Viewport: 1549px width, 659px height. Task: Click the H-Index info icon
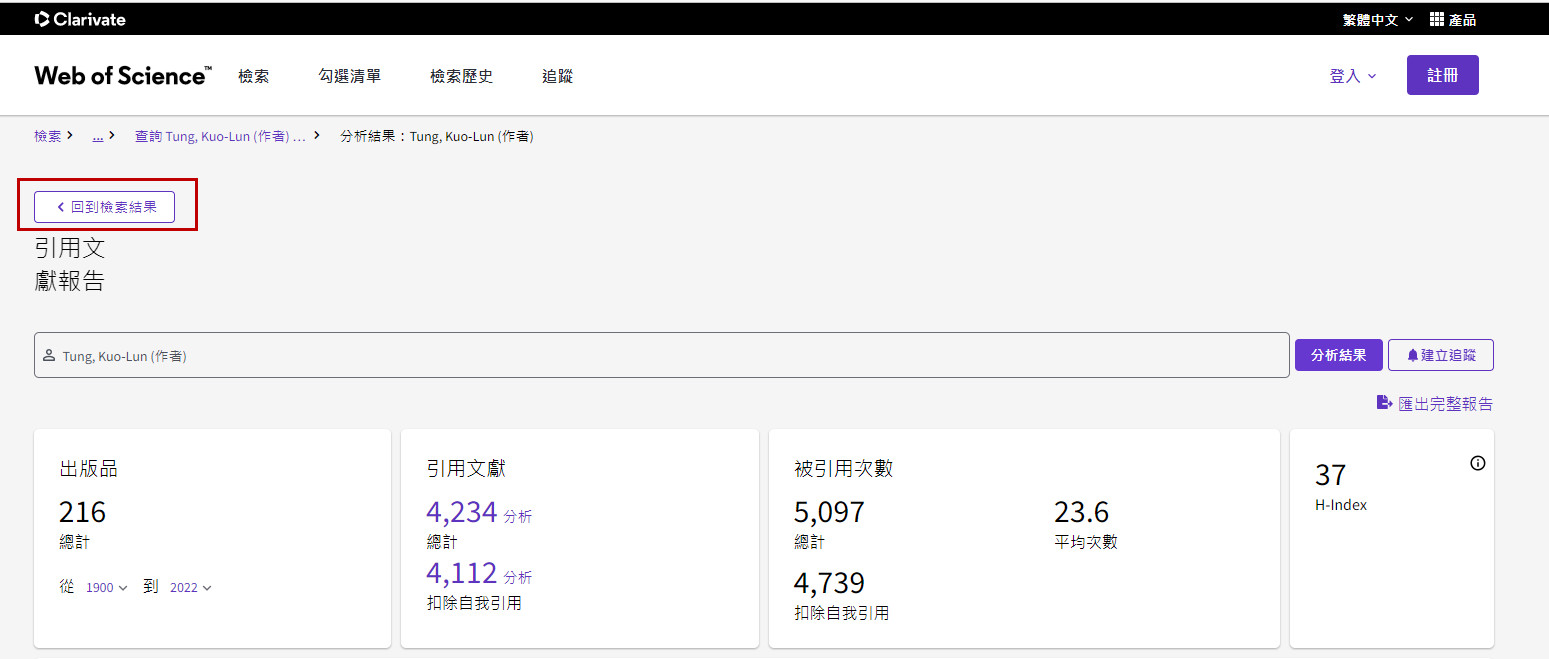tap(1478, 463)
